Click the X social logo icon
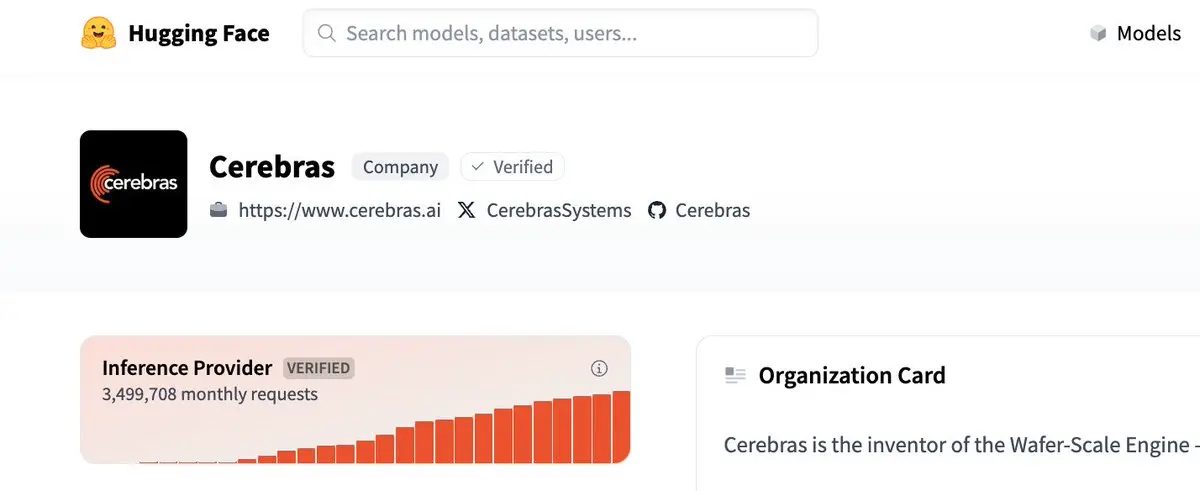Image resolution: width=1200 pixels, height=491 pixels. [466, 210]
